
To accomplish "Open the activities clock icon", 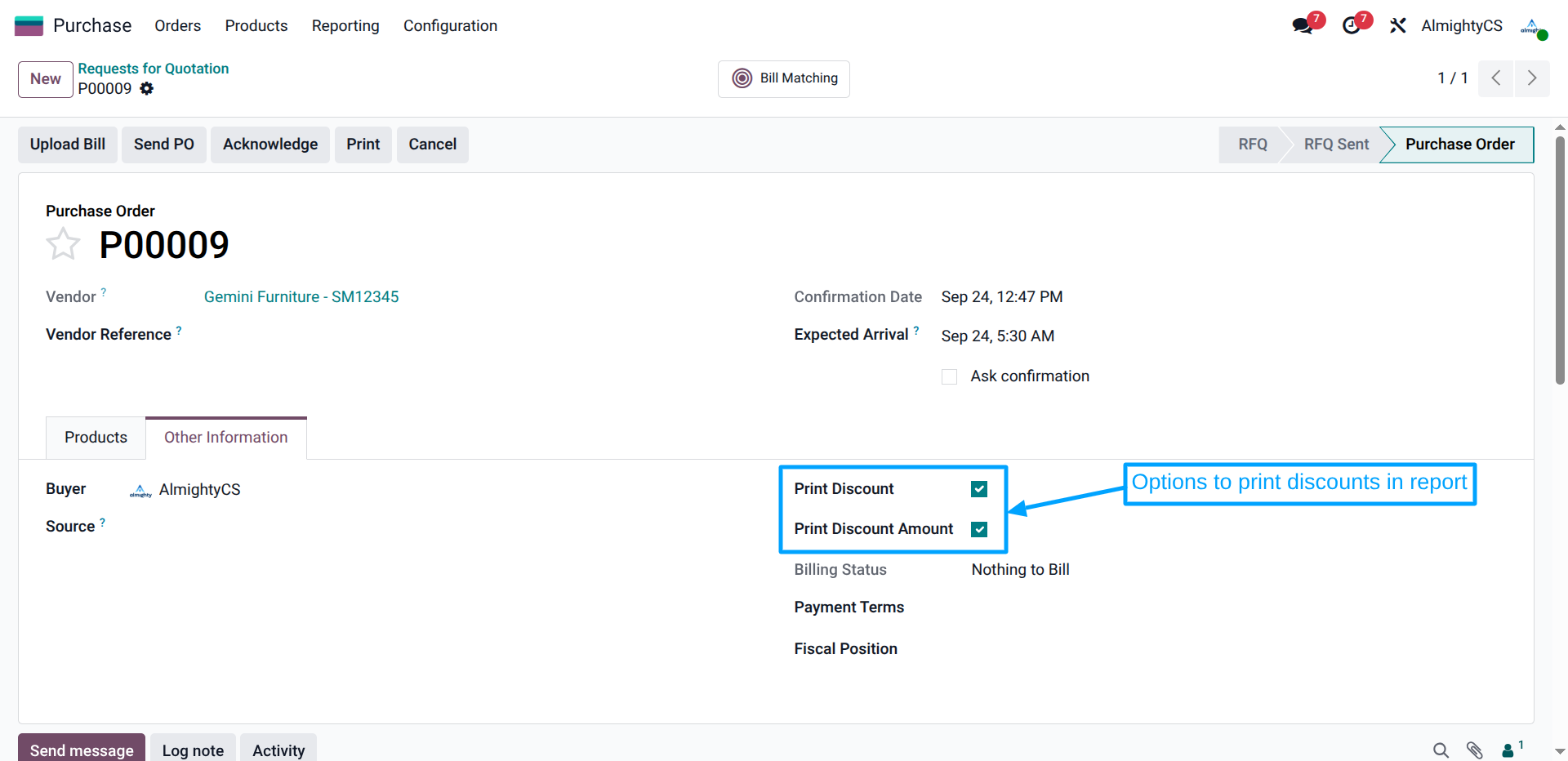I will (1352, 26).
